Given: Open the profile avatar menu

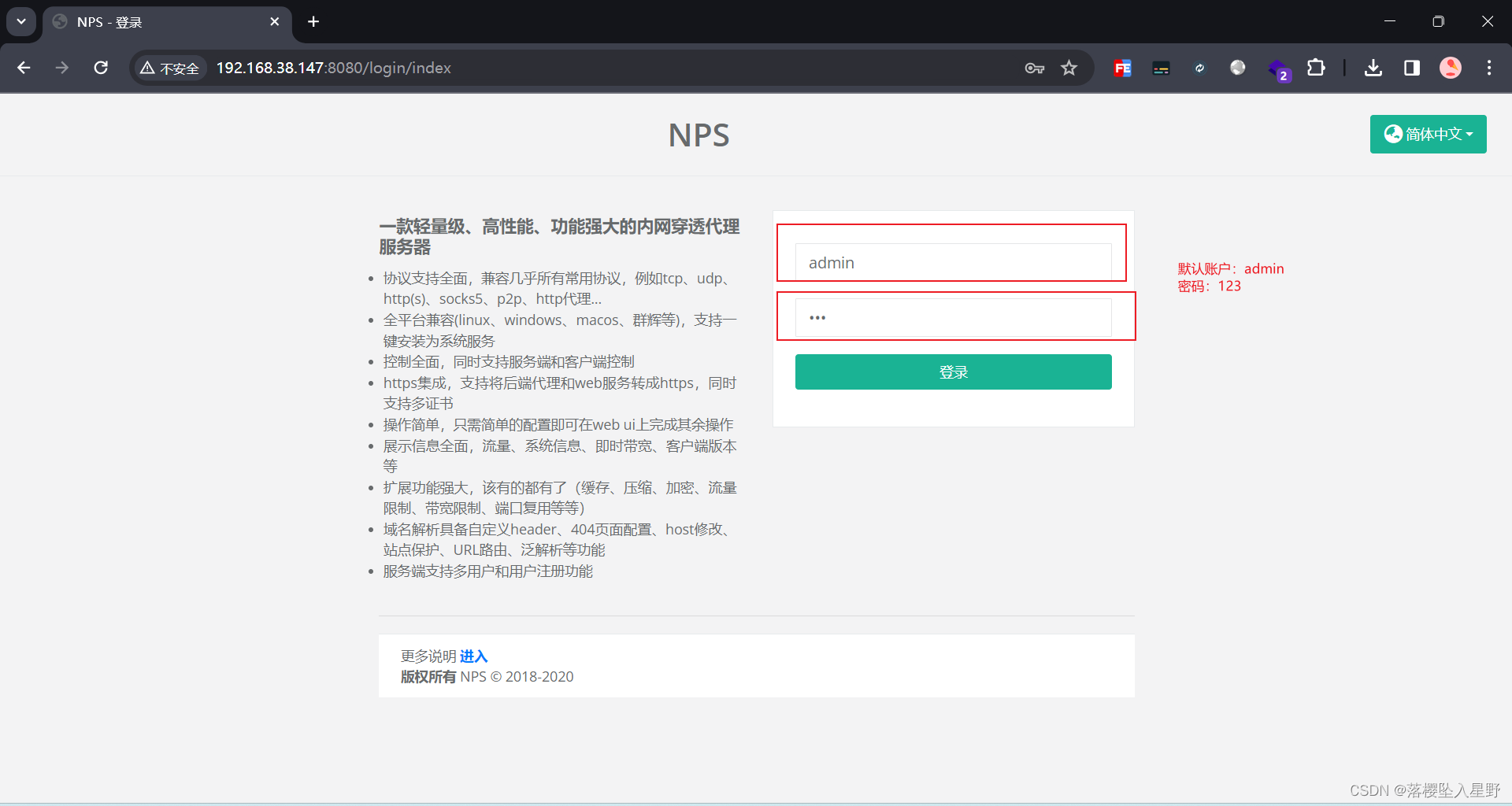Looking at the screenshot, I should click(1451, 68).
